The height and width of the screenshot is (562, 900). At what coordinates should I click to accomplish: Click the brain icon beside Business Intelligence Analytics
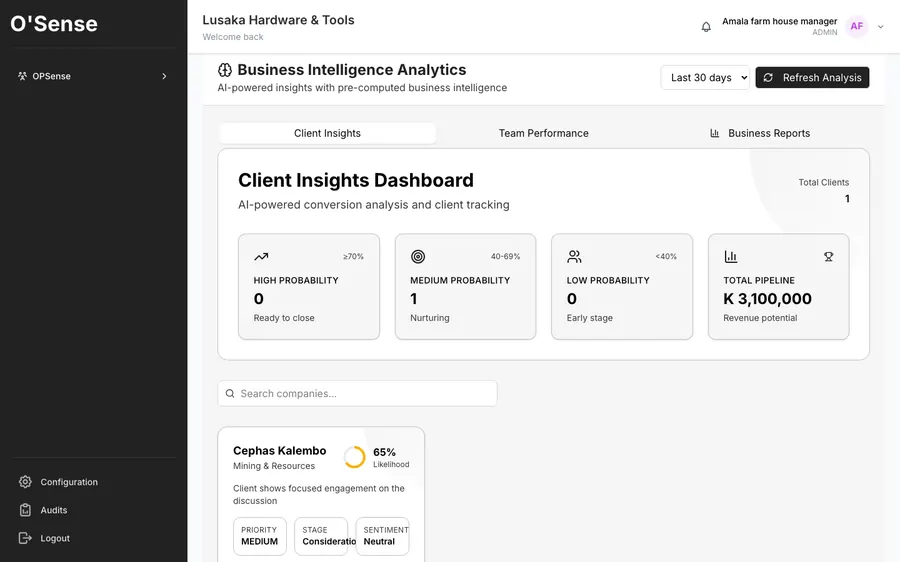[x=224, y=70]
